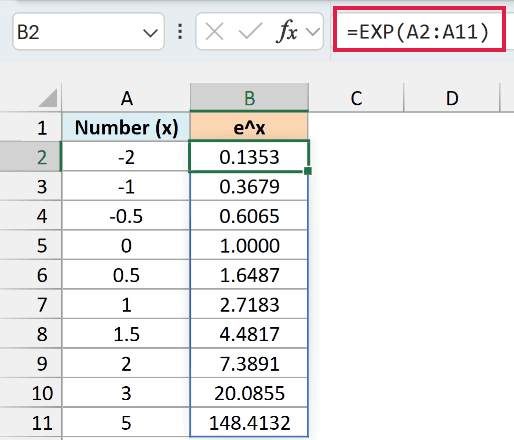514x440 pixels.
Task: Select row 2 header
Action: (31, 157)
